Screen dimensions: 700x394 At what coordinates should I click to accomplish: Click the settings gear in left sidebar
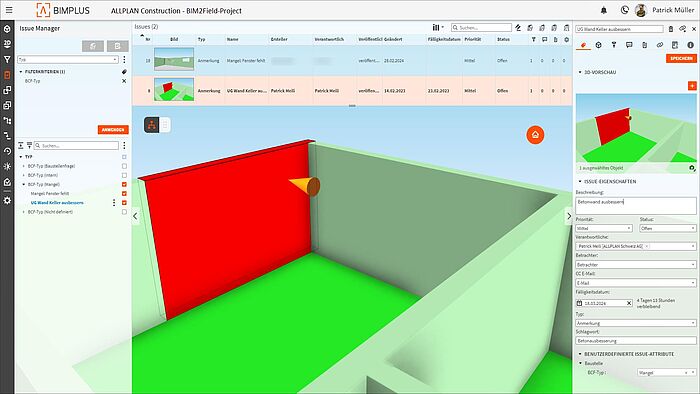(x=7, y=200)
